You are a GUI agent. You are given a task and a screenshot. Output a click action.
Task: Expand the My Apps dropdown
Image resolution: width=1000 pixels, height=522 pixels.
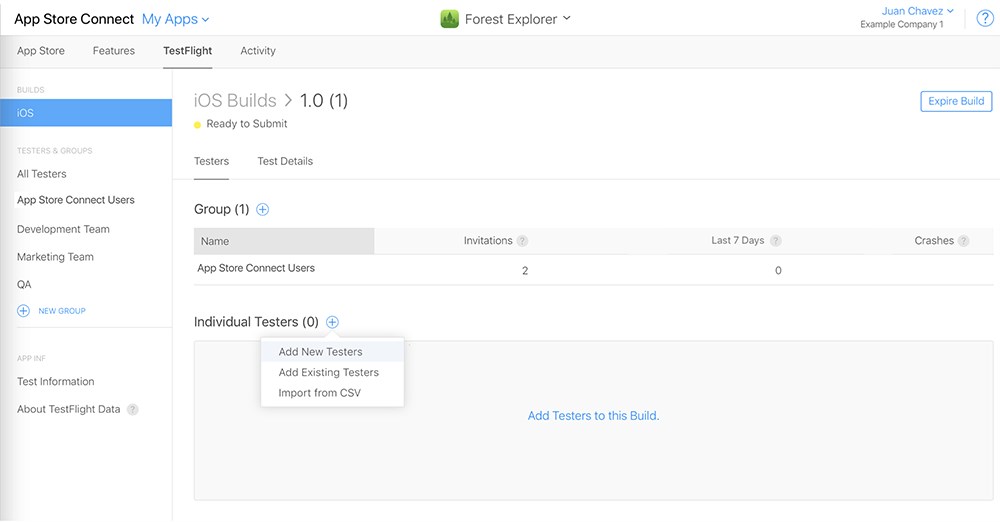coord(175,19)
